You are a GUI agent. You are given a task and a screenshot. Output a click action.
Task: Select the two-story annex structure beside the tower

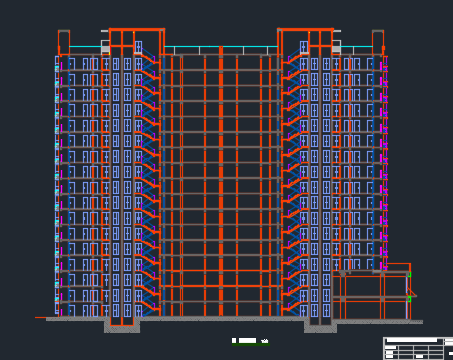374,292
